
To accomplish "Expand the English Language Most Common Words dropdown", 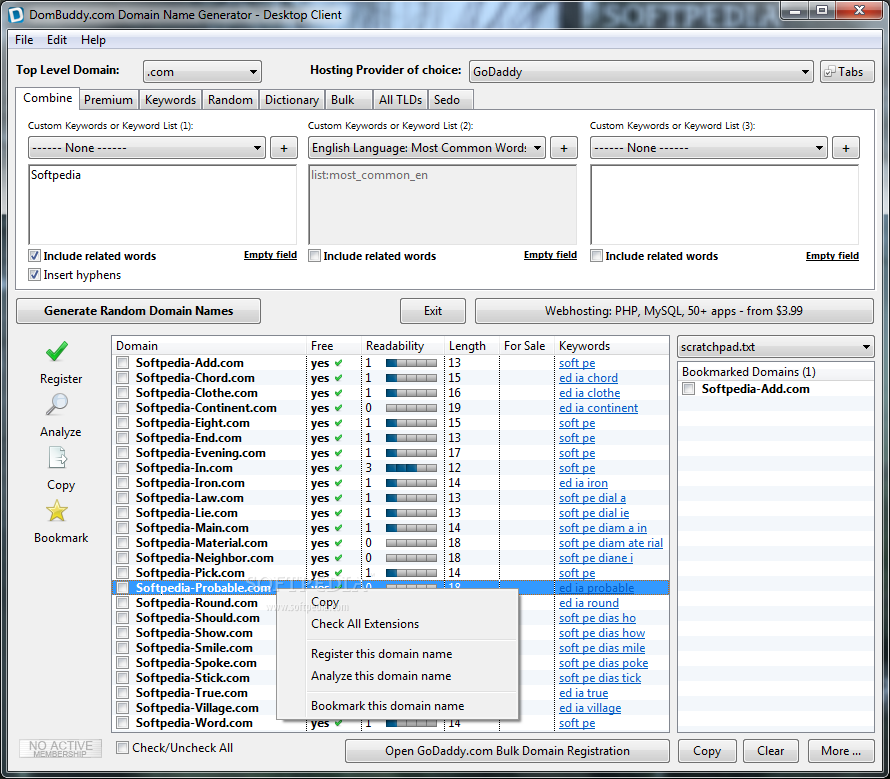I will coord(426,148).
